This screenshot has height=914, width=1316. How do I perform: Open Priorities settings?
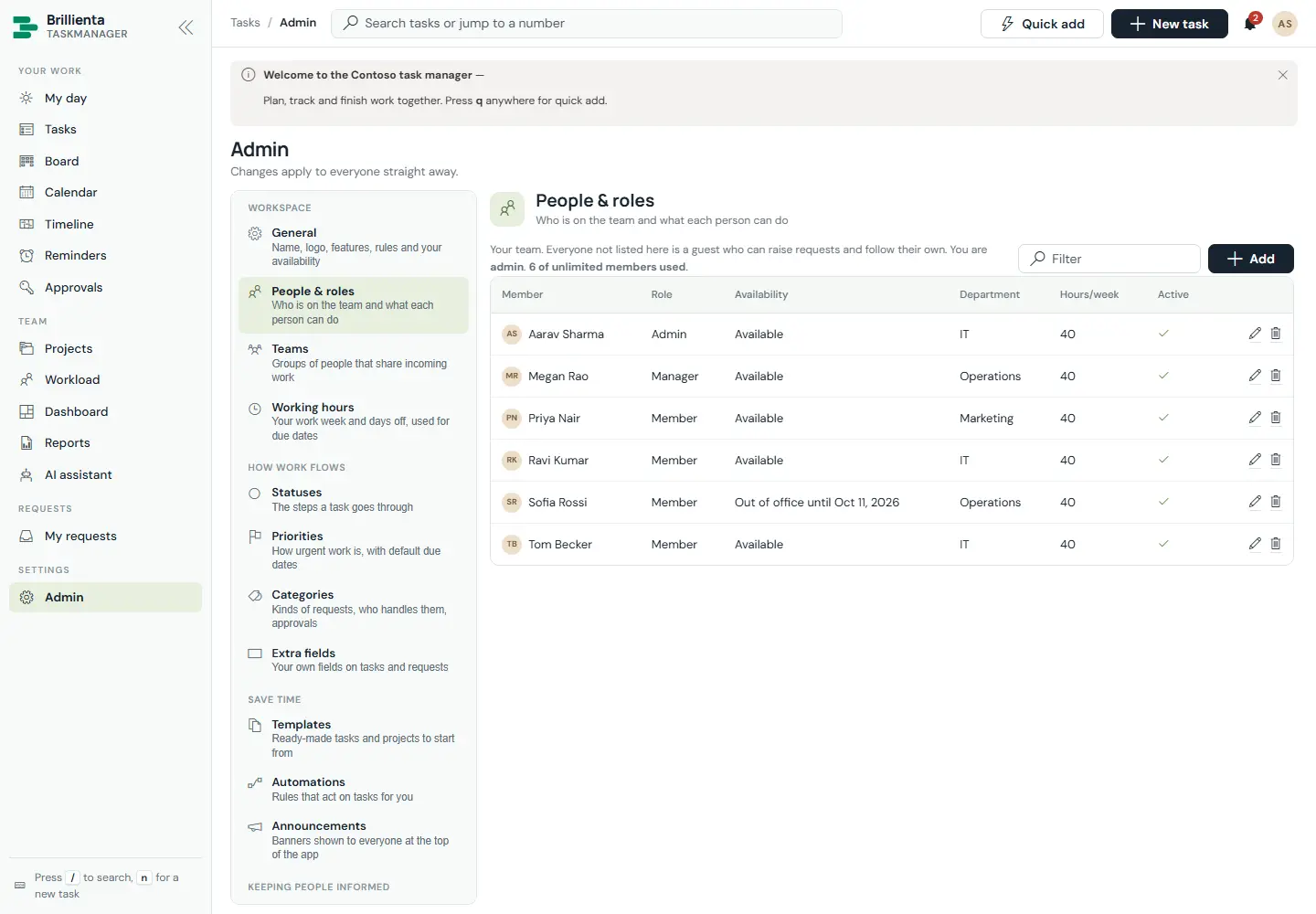pyautogui.click(x=354, y=550)
